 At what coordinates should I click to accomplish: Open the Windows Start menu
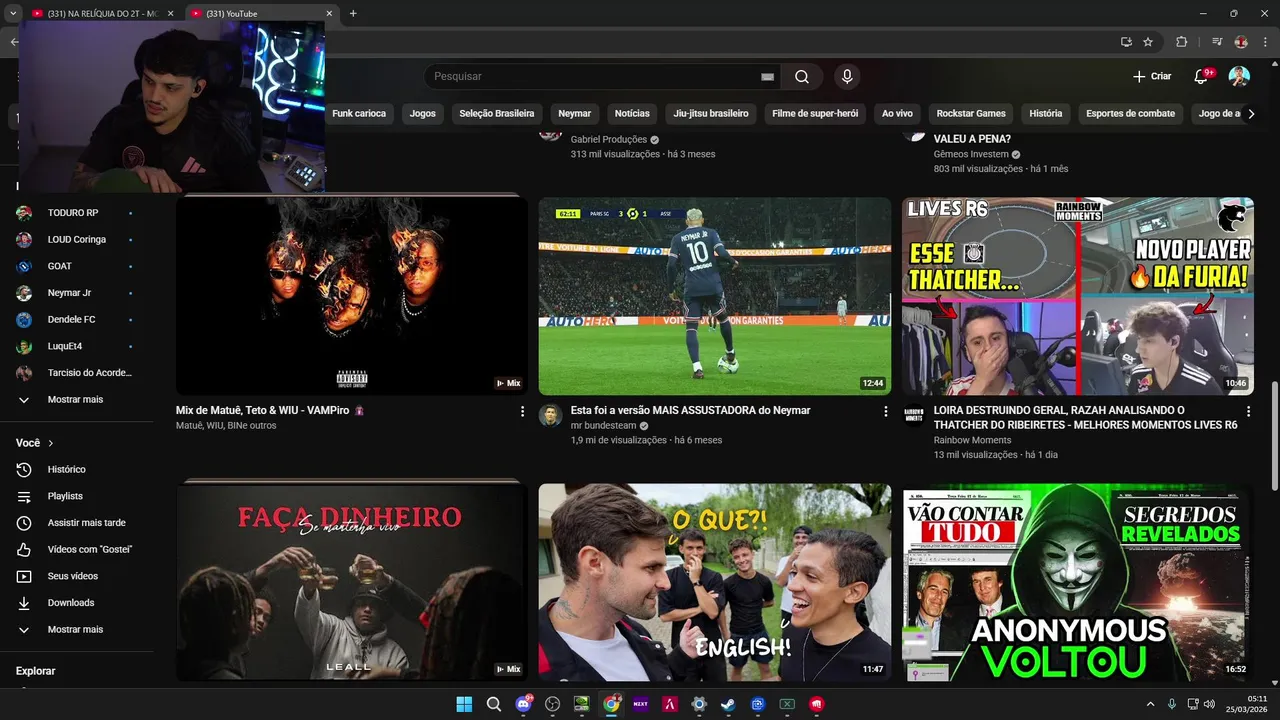pyautogui.click(x=464, y=704)
